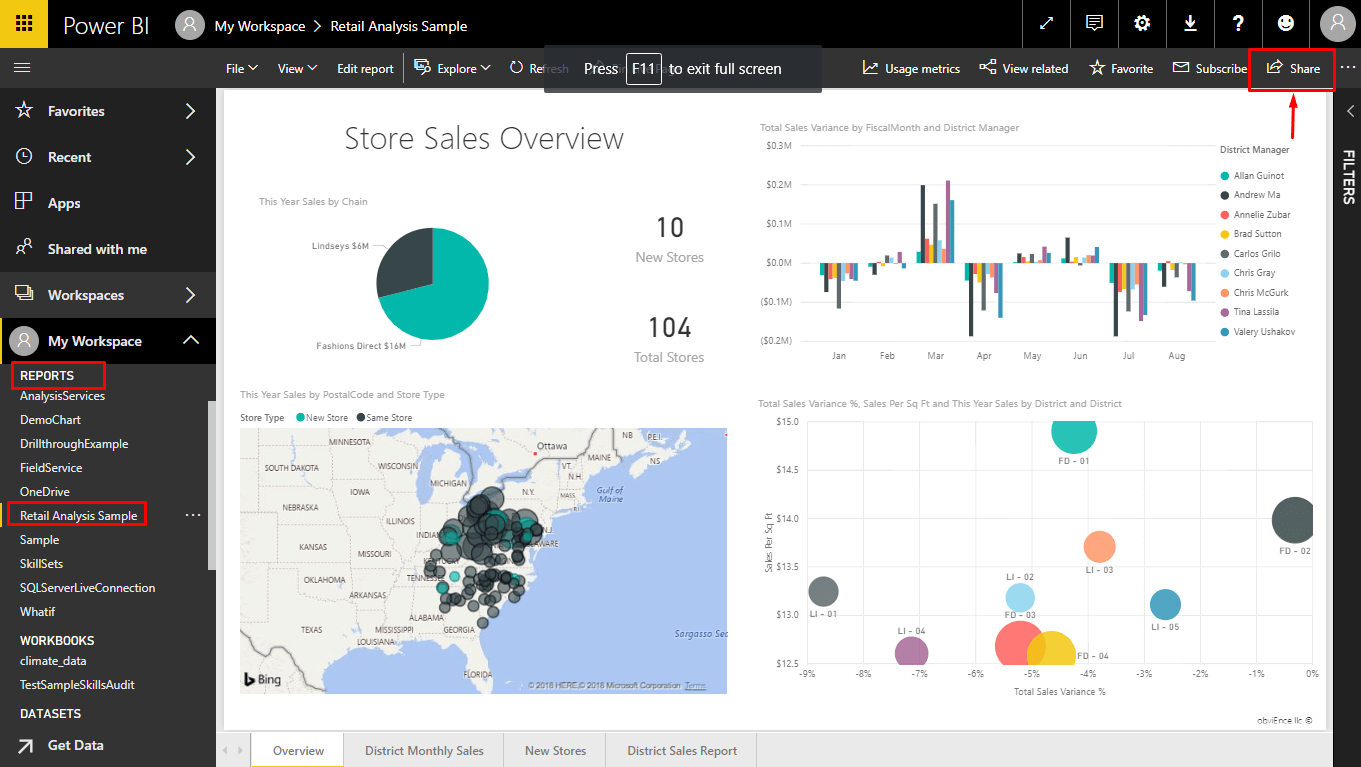1361x767 pixels.
Task: Click My Workspace in breadcrumb
Action: [x=260, y=26]
